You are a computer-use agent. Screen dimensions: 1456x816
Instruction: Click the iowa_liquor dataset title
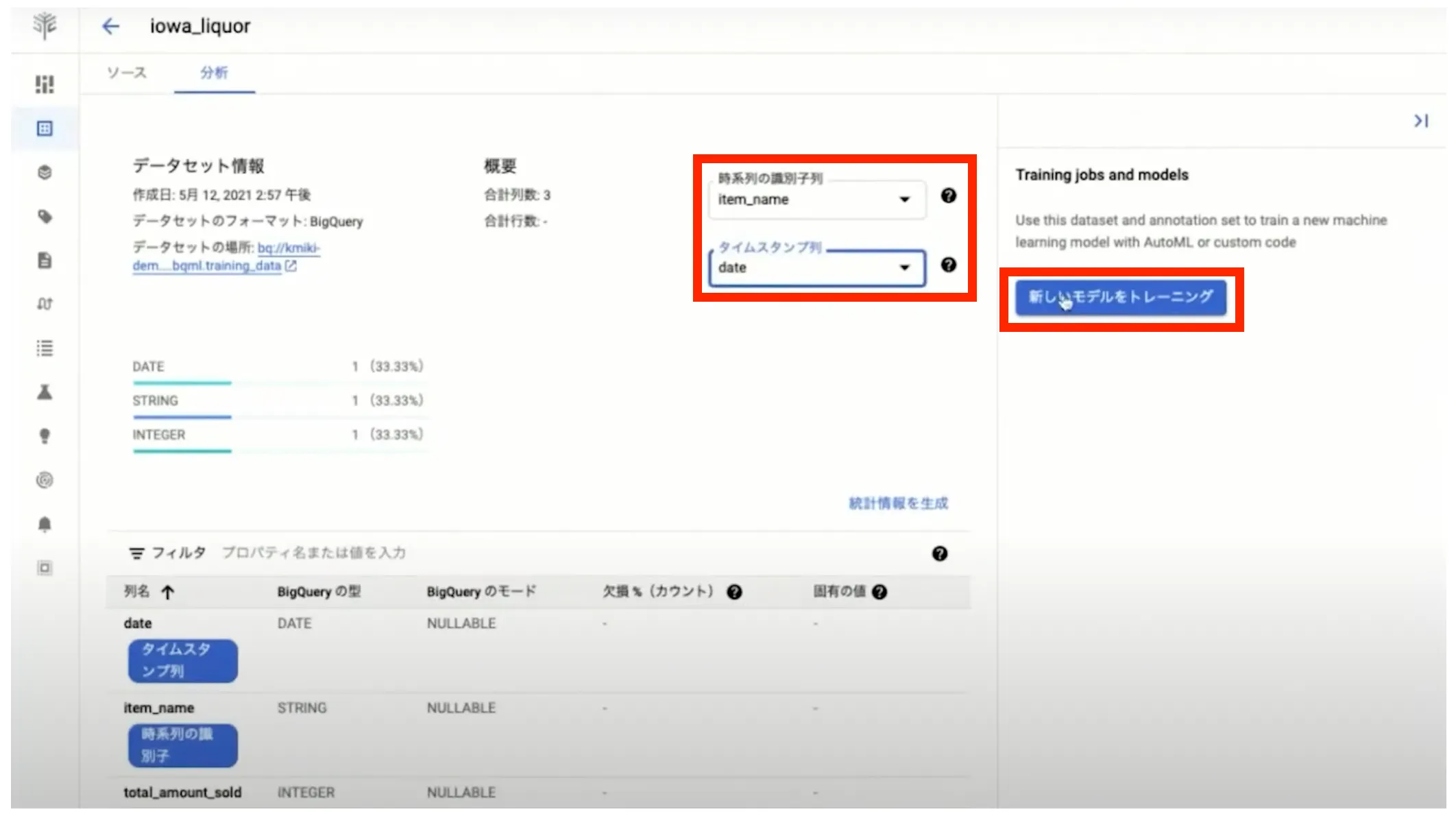(x=200, y=26)
